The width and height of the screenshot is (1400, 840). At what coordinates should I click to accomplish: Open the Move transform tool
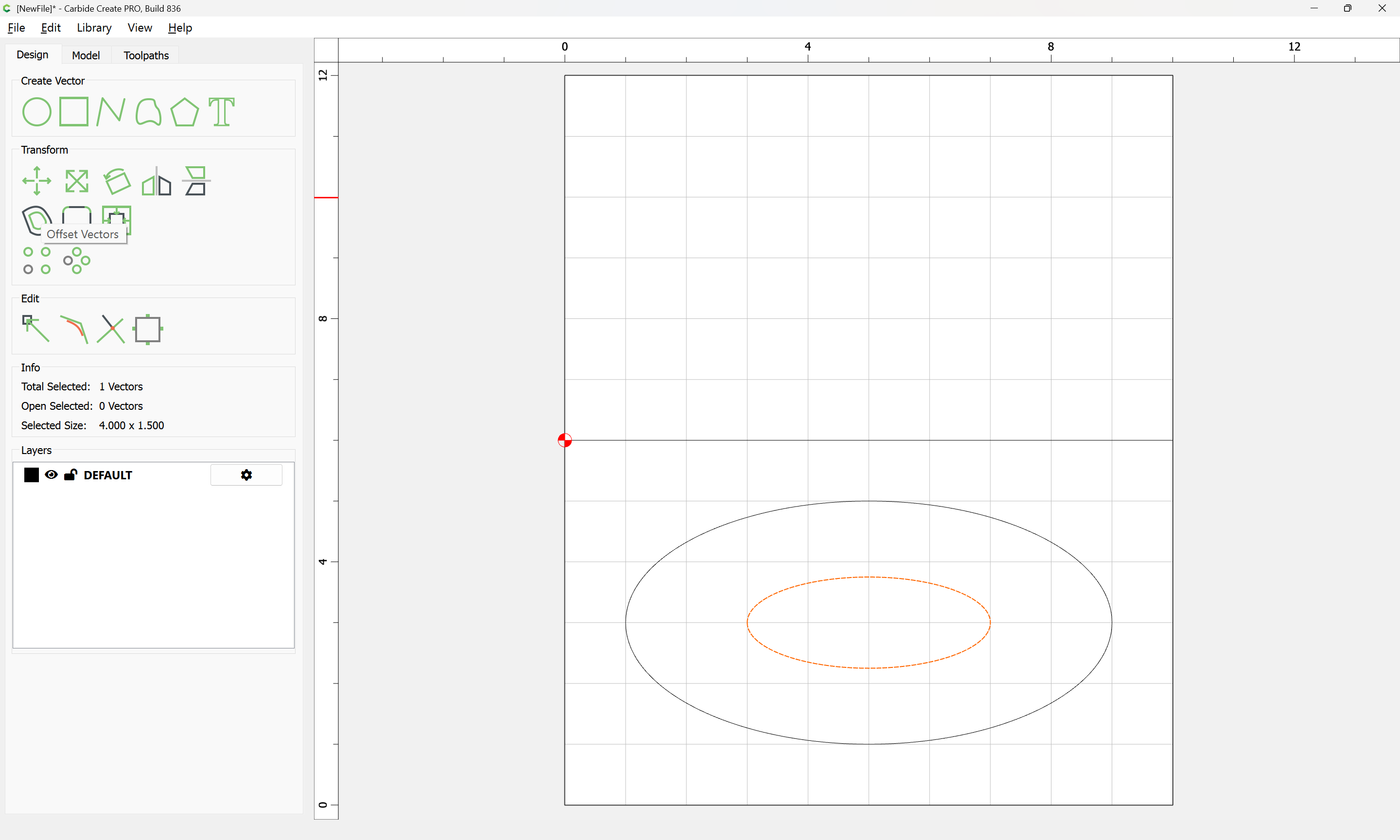(x=37, y=181)
